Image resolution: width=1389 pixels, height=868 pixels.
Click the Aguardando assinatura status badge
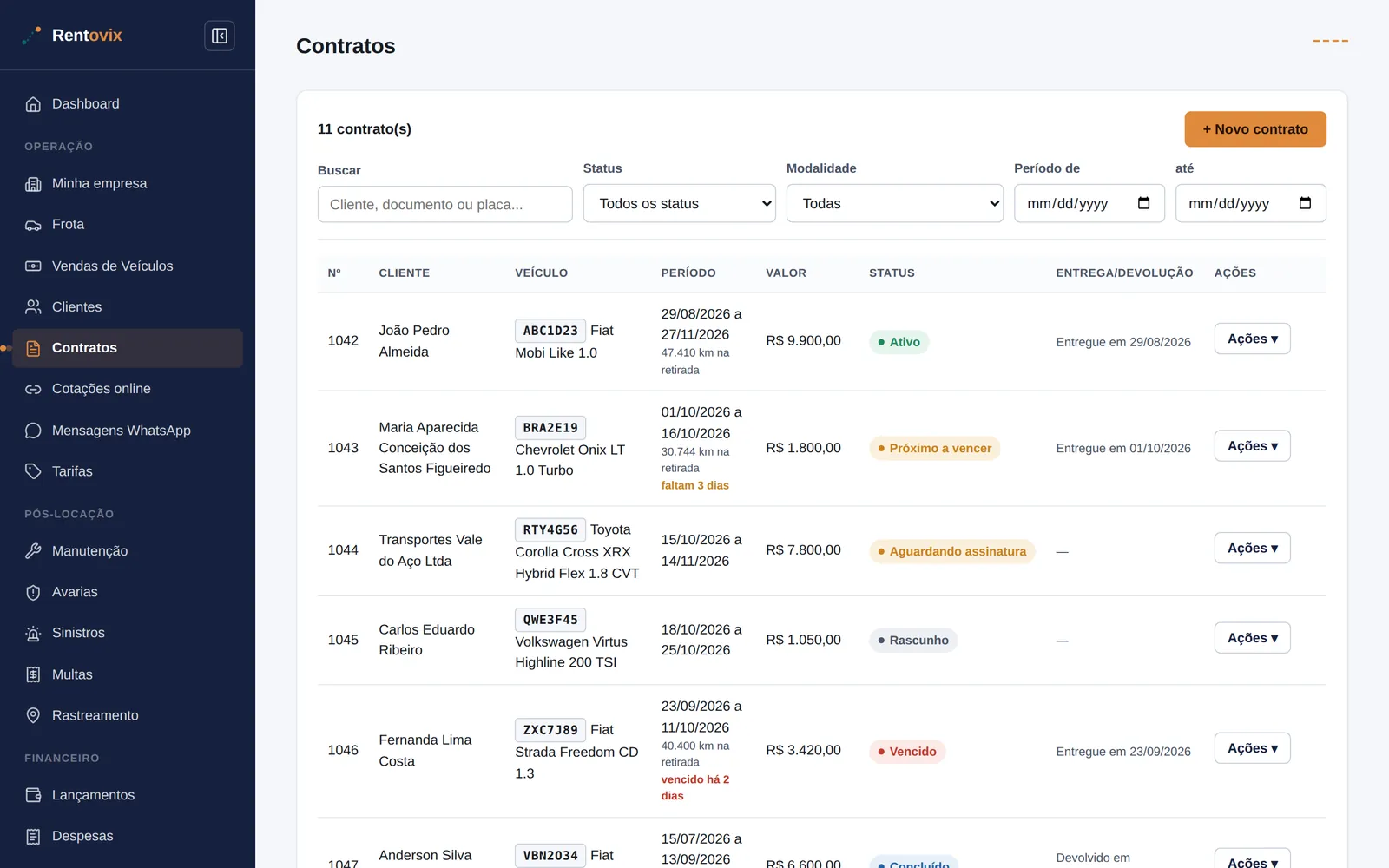[951, 551]
